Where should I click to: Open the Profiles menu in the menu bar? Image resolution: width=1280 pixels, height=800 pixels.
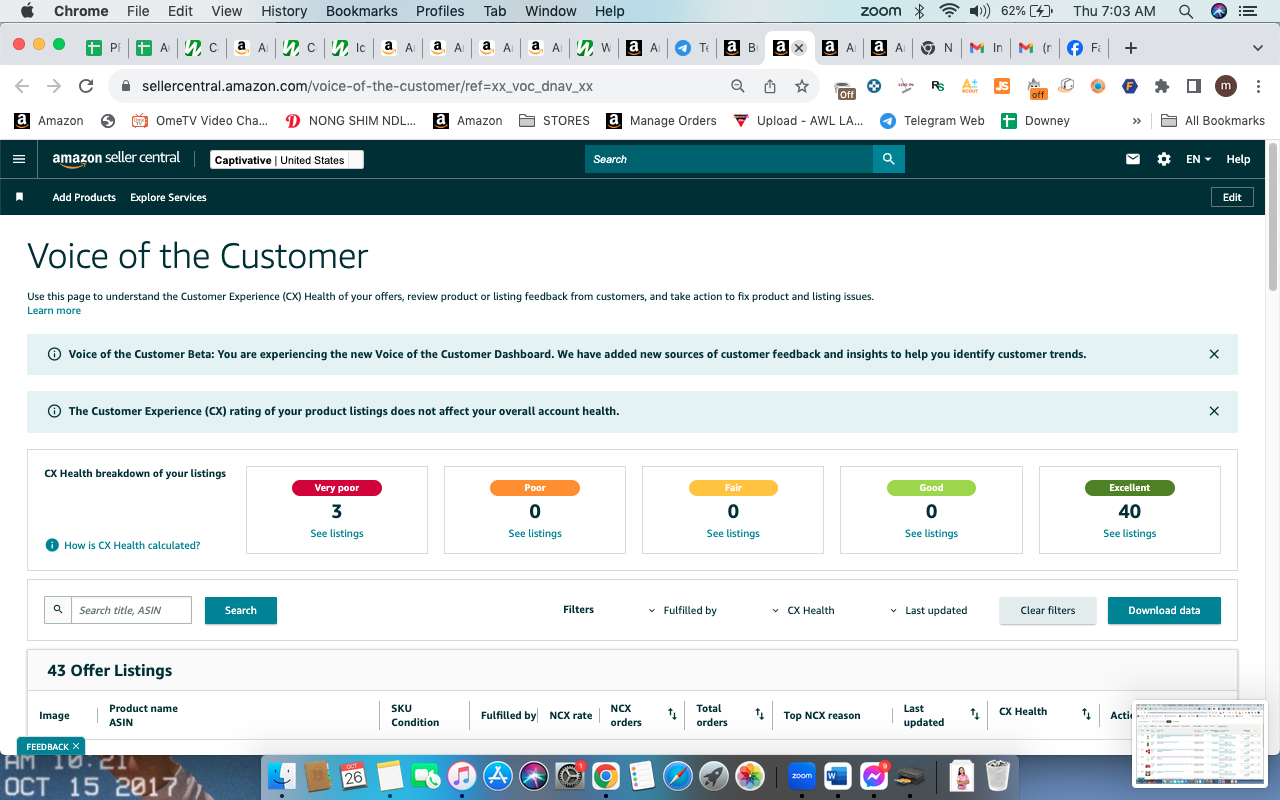pyautogui.click(x=440, y=11)
